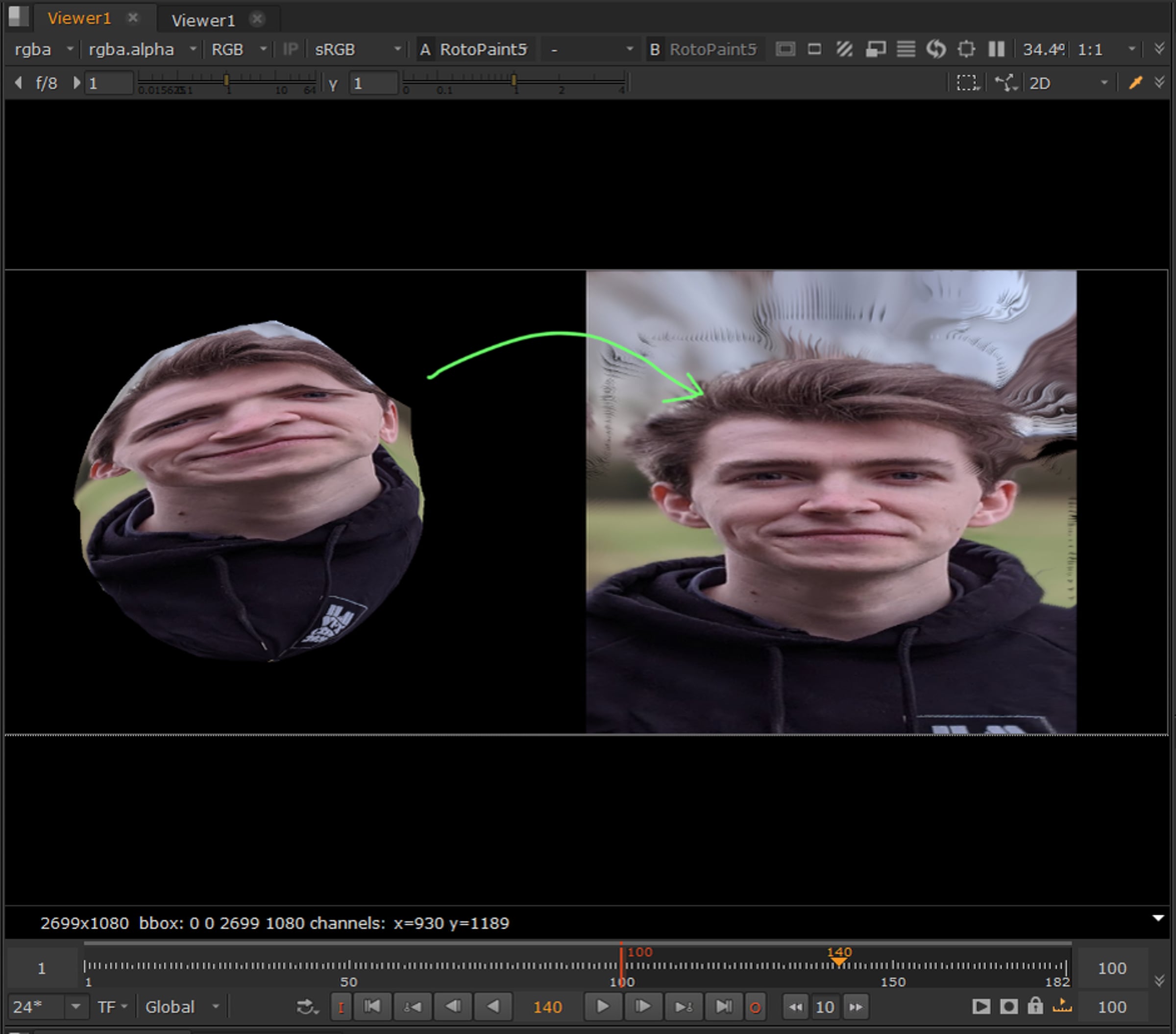Switch to the first Viewer1 tab

tap(79, 19)
